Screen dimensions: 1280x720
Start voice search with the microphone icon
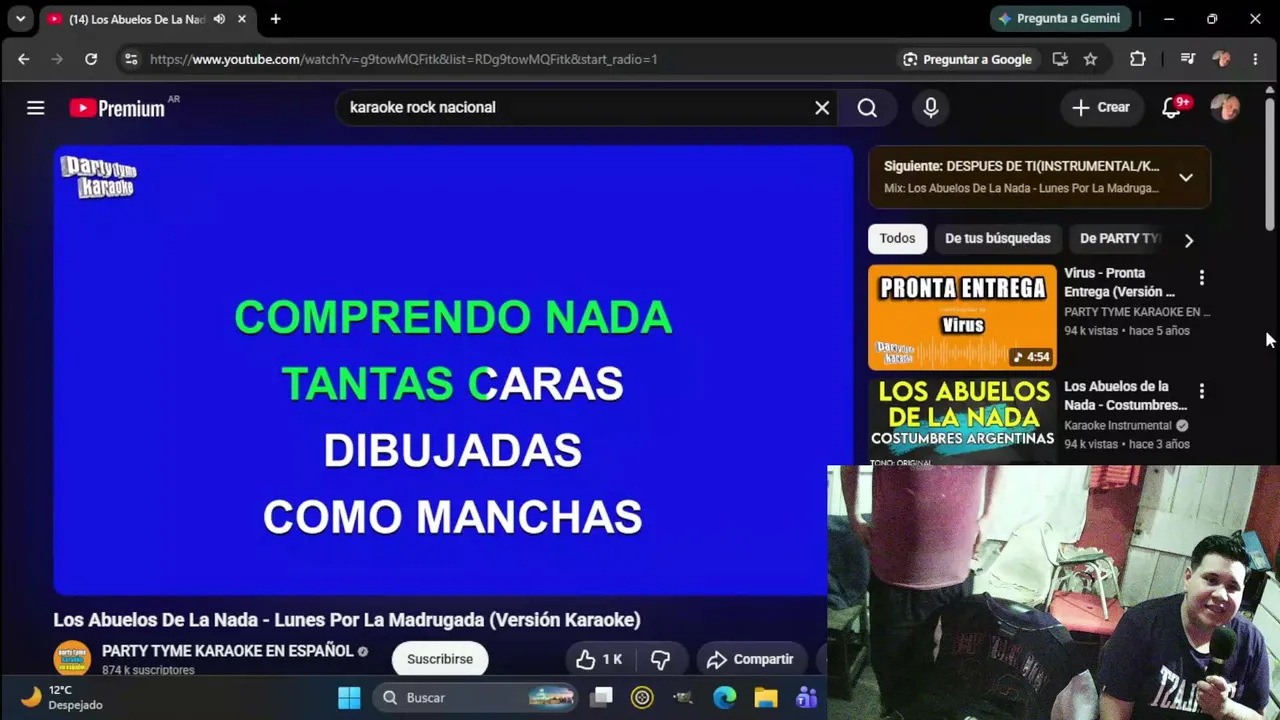(931, 107)
